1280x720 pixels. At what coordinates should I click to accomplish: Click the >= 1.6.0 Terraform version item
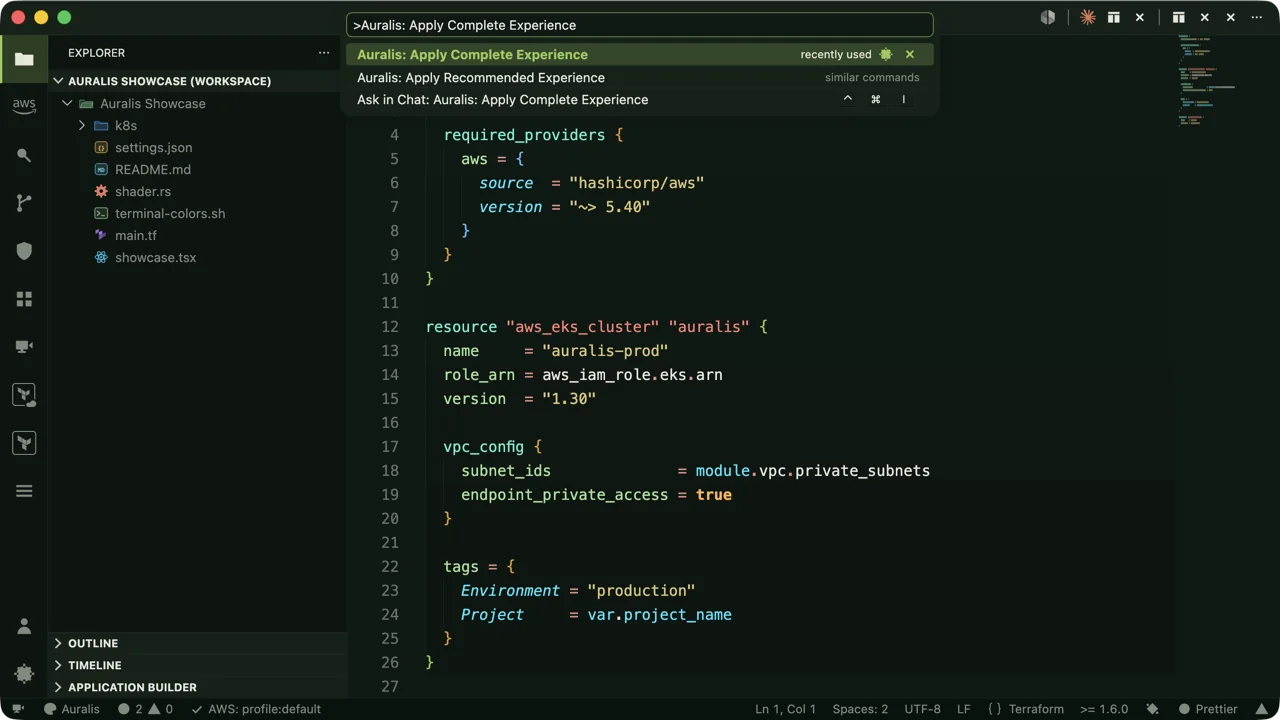(x=1104, y=709)
